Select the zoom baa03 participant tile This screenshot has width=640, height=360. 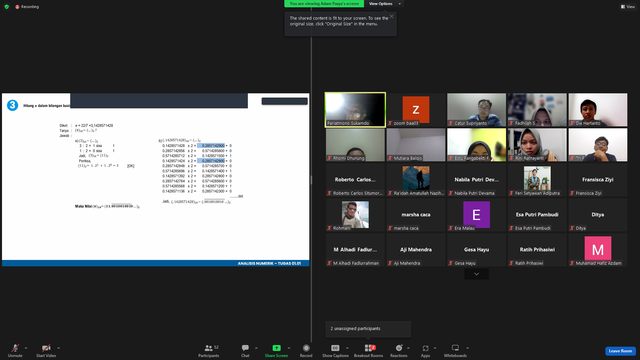click(416, 109)
